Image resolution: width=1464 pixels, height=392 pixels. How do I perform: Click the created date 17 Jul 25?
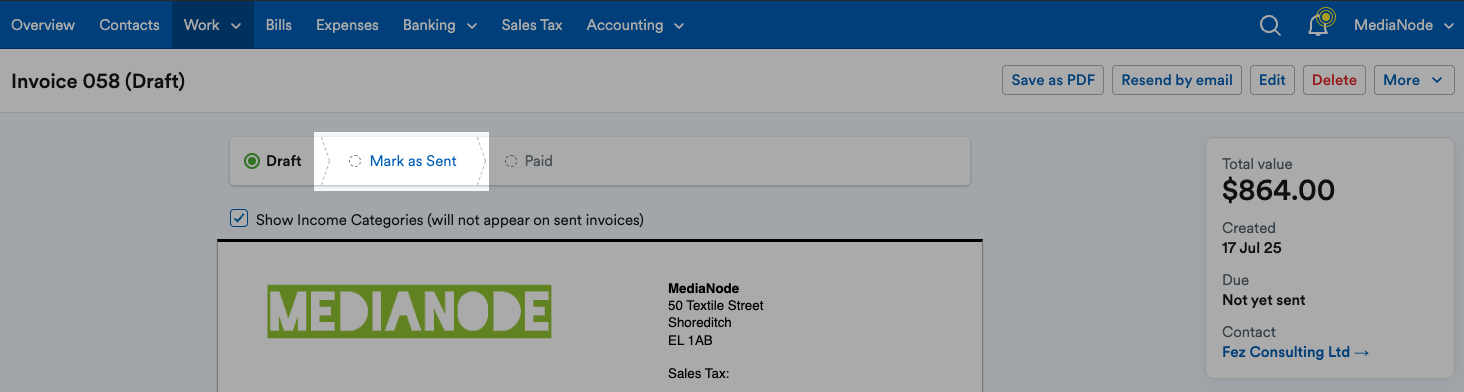[x=1252, y=248]
